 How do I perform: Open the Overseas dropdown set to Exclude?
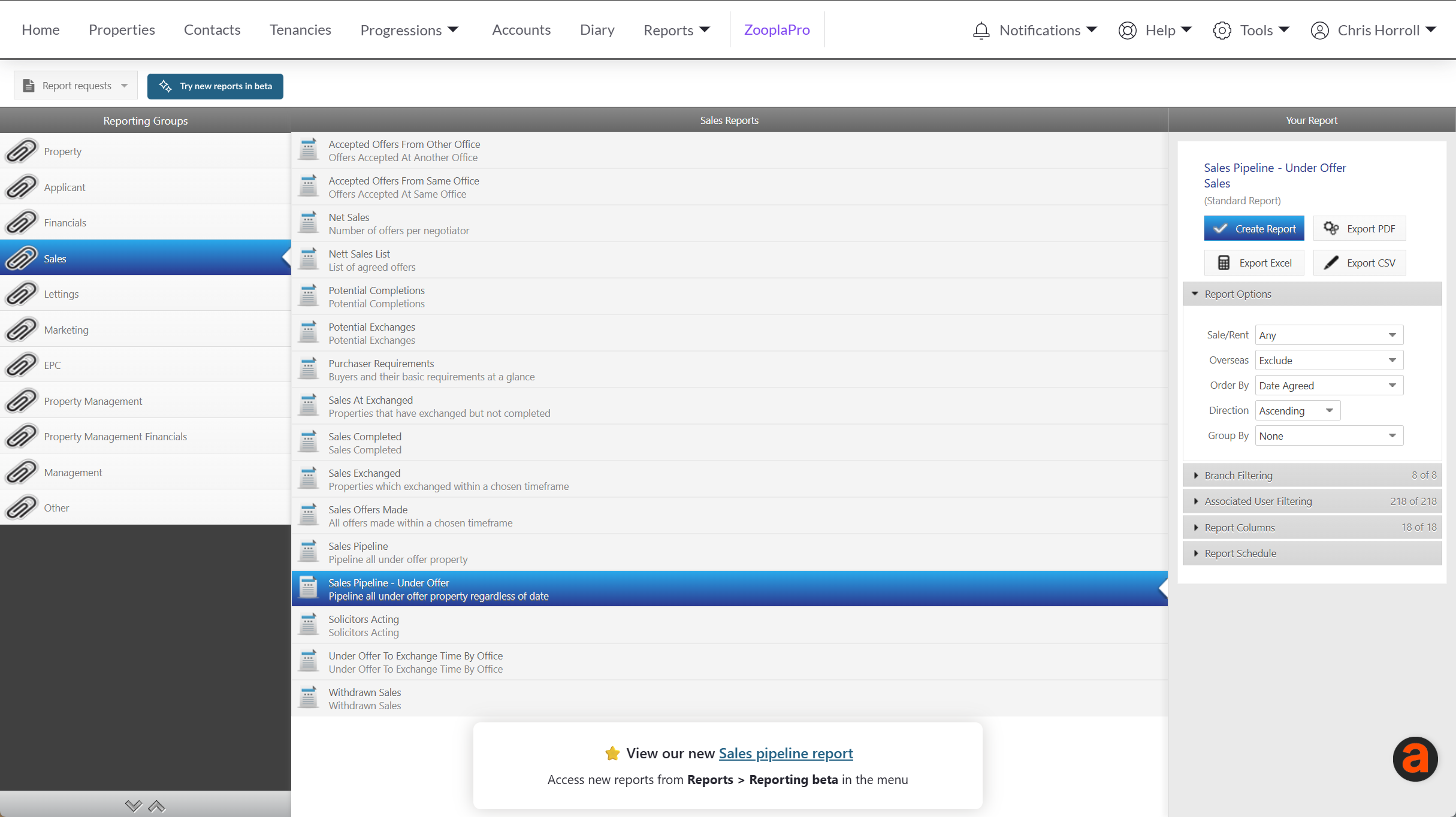pos(1329,360)
